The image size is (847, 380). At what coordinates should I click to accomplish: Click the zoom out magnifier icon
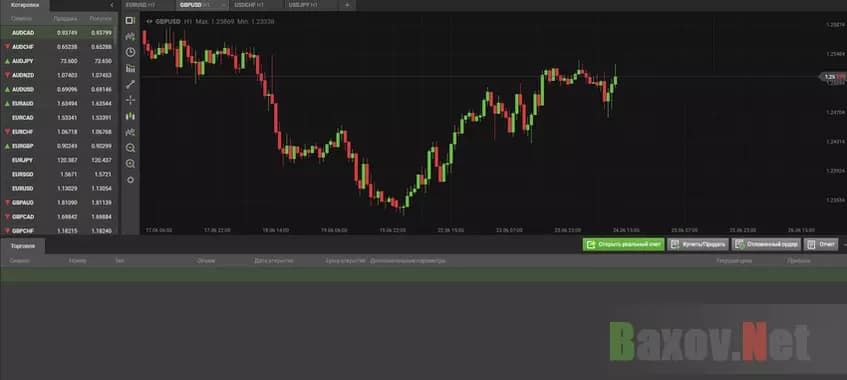coord(130,148)
